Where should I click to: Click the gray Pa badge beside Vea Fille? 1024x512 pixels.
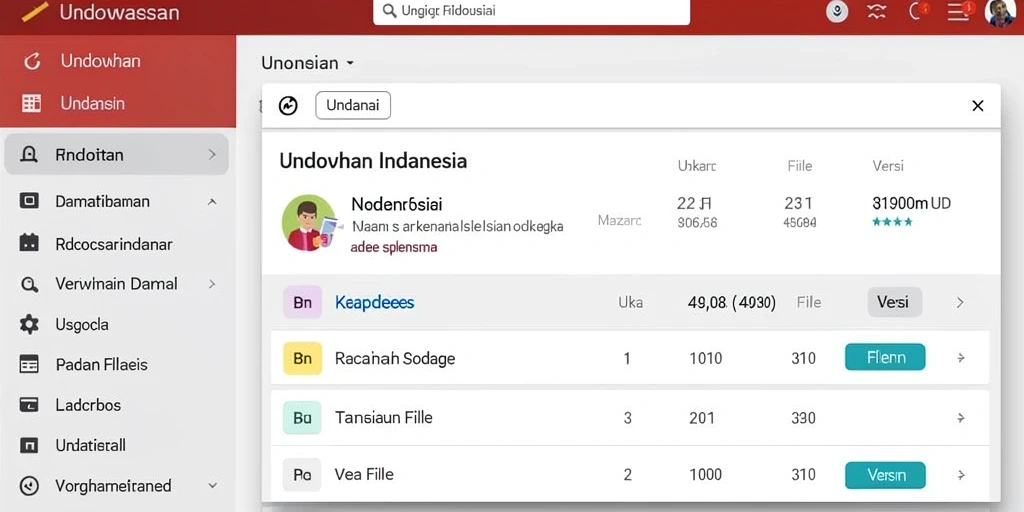pyautogui.click(x=302, y=475)
